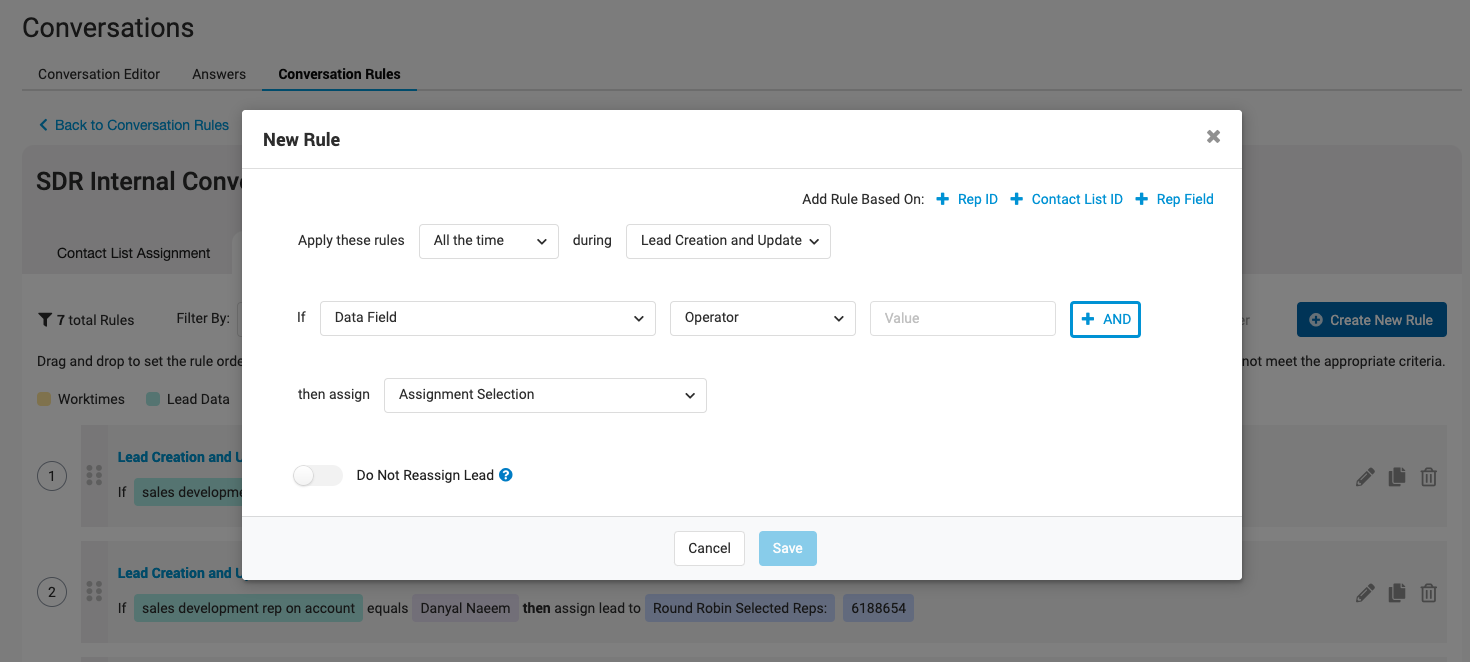The image size is (1470, 662).
Task: Close the New Rule dialog with X
Action: click(1213, 137)
